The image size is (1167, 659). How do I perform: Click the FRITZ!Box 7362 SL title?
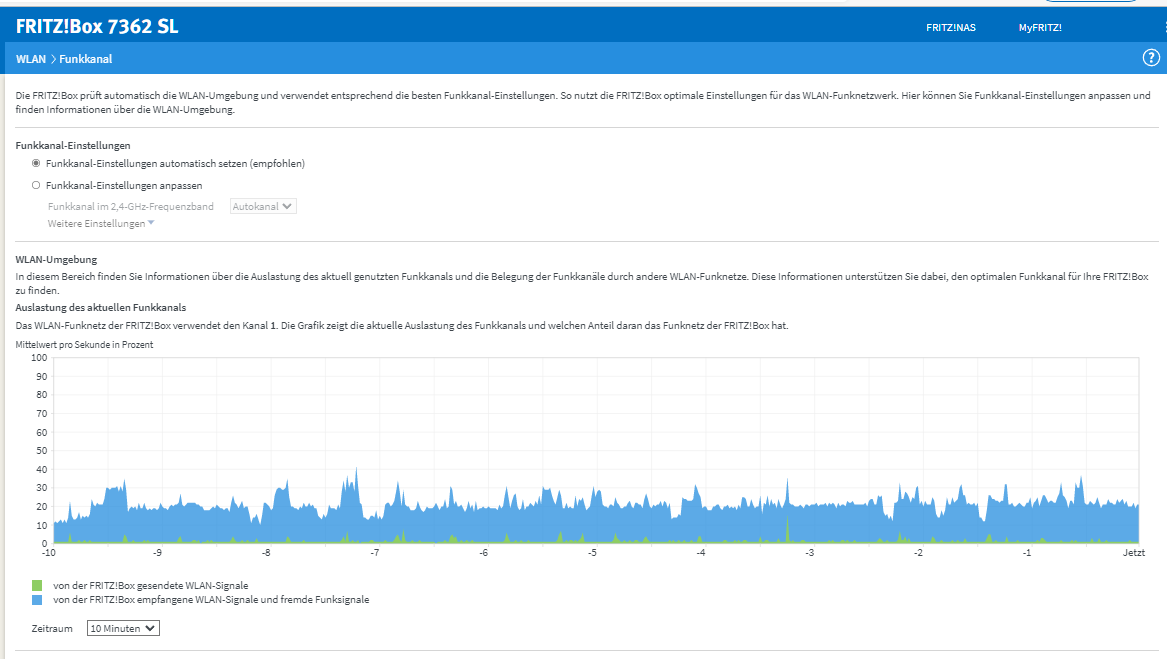click(x=97, y=26)
